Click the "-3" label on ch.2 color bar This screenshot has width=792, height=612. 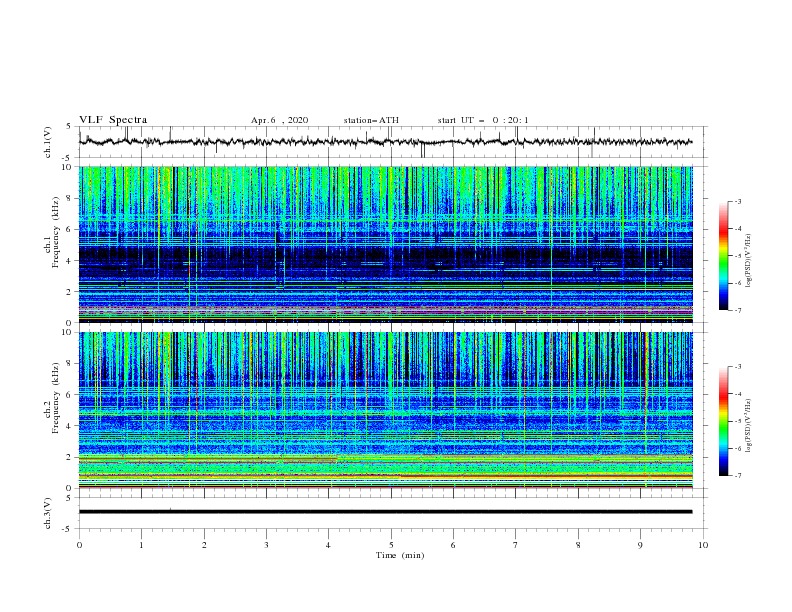[737, 367]
